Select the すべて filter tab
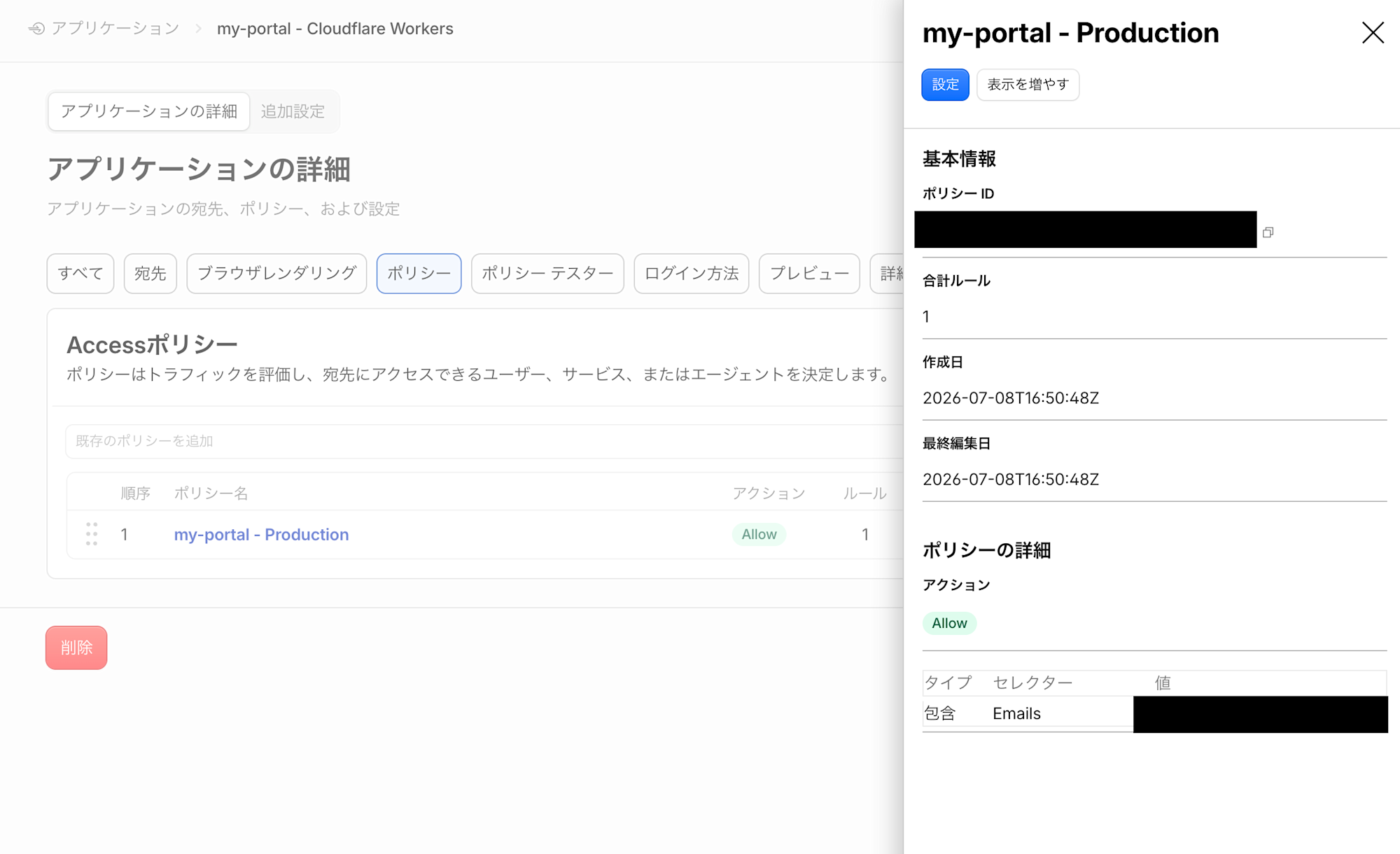The width and height of the screenshot is (1400, 854). point(80,273)
